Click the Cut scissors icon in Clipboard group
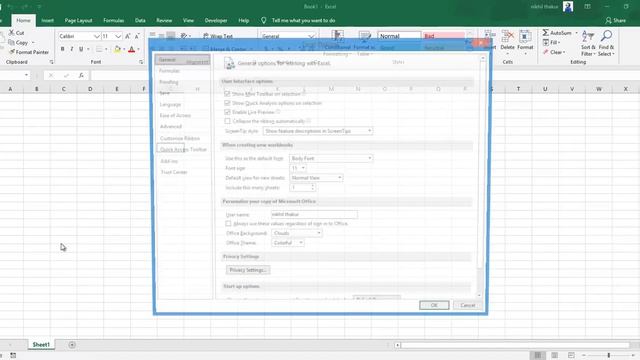 coord(12,33)
